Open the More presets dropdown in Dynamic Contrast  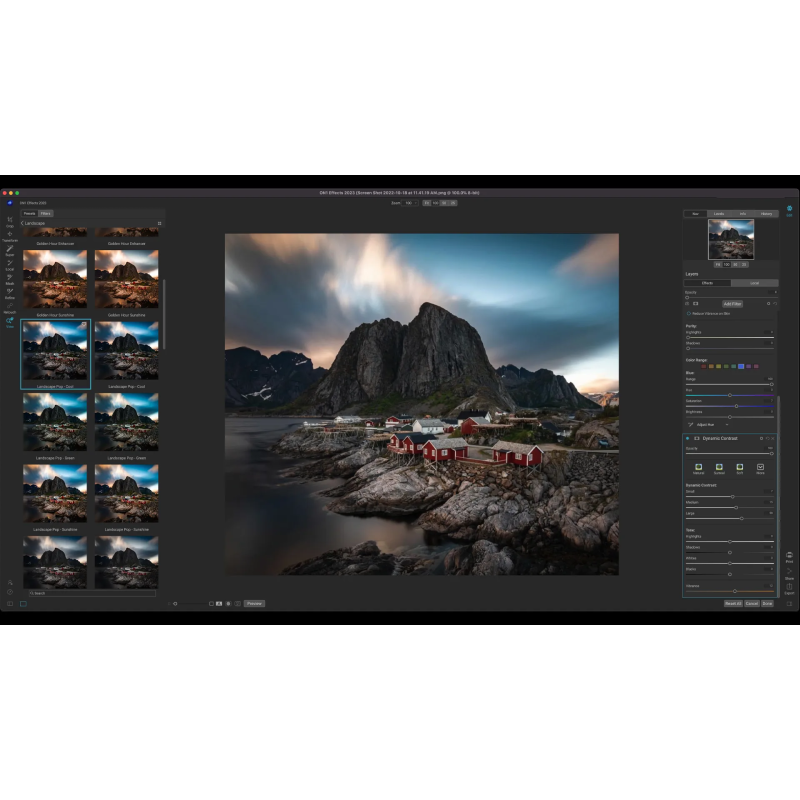pyautogui.click(x=760, y=467)
